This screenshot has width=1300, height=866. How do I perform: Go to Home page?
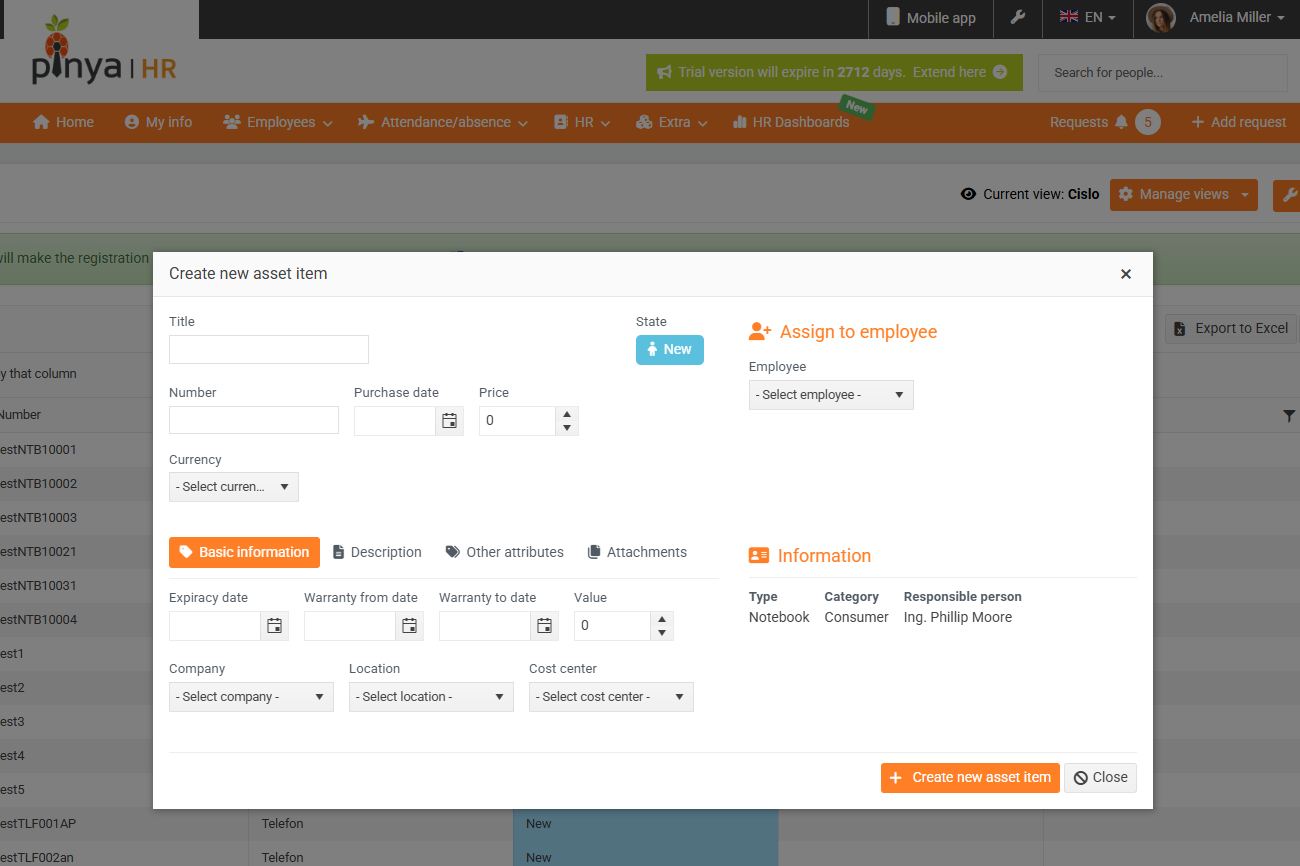[63, 122]
